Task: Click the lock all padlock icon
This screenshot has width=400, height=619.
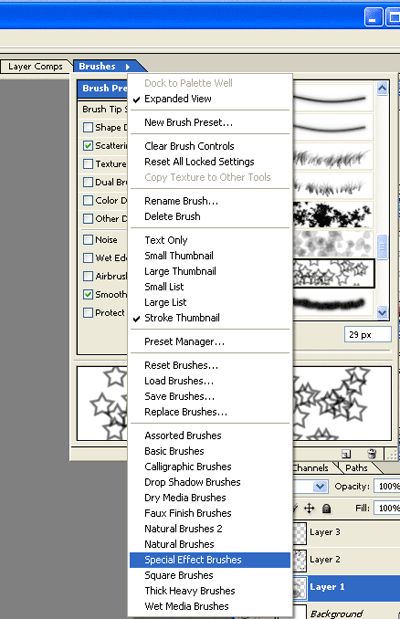Action: tap(327, 508)
